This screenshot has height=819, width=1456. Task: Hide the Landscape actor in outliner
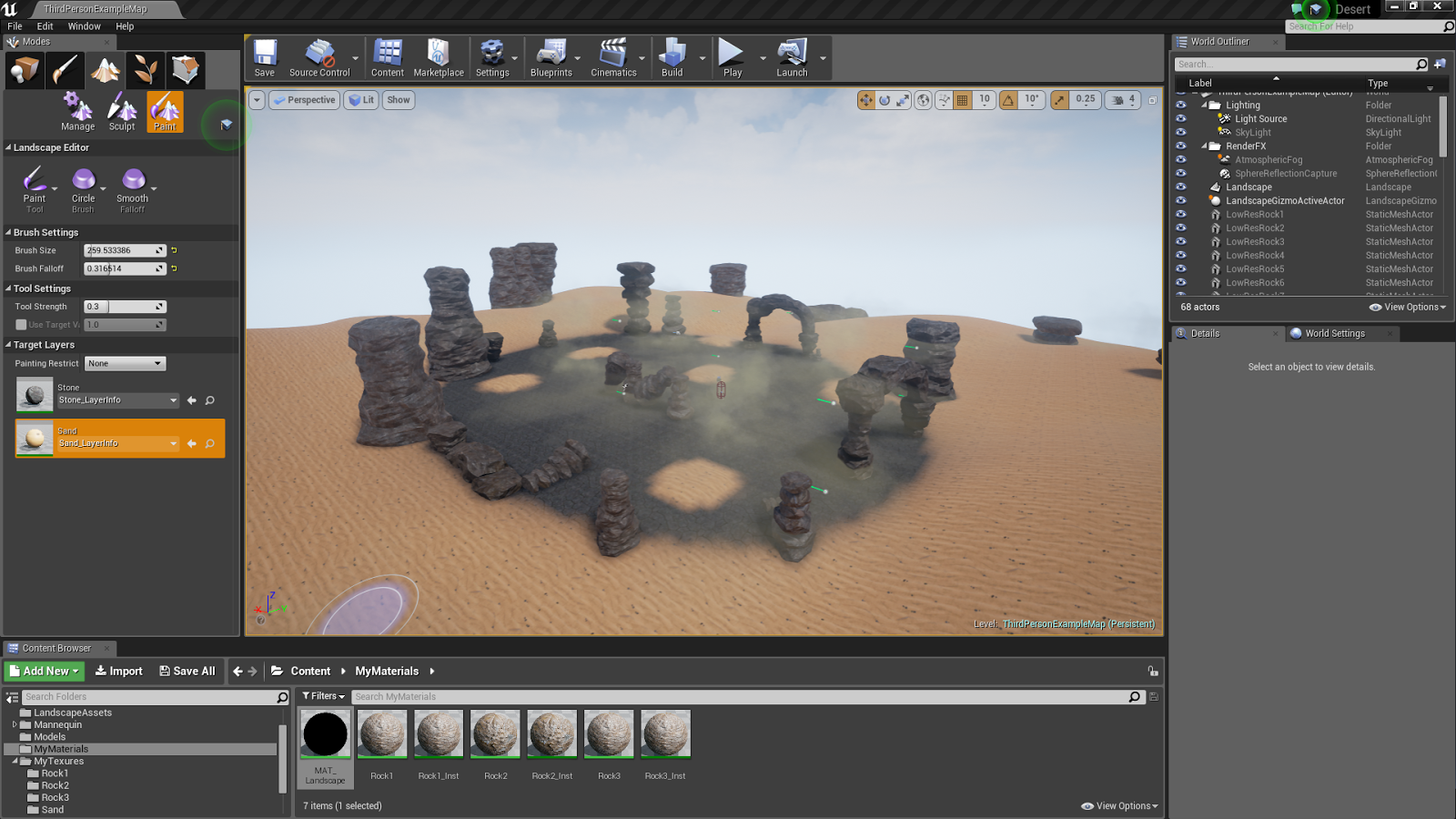tap(1181, 187)
